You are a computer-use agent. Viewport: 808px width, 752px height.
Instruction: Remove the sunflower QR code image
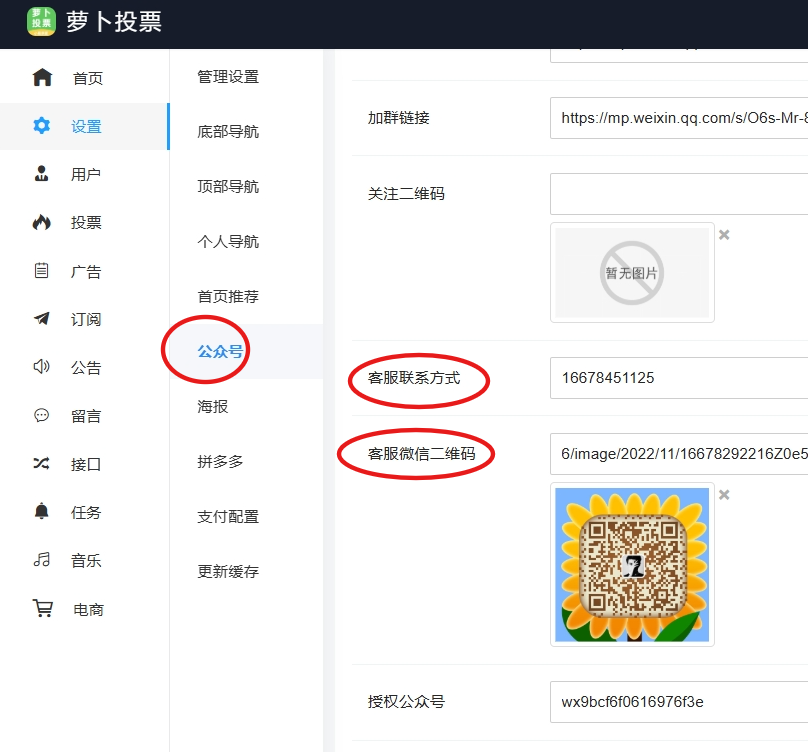(x=724, y=495)
